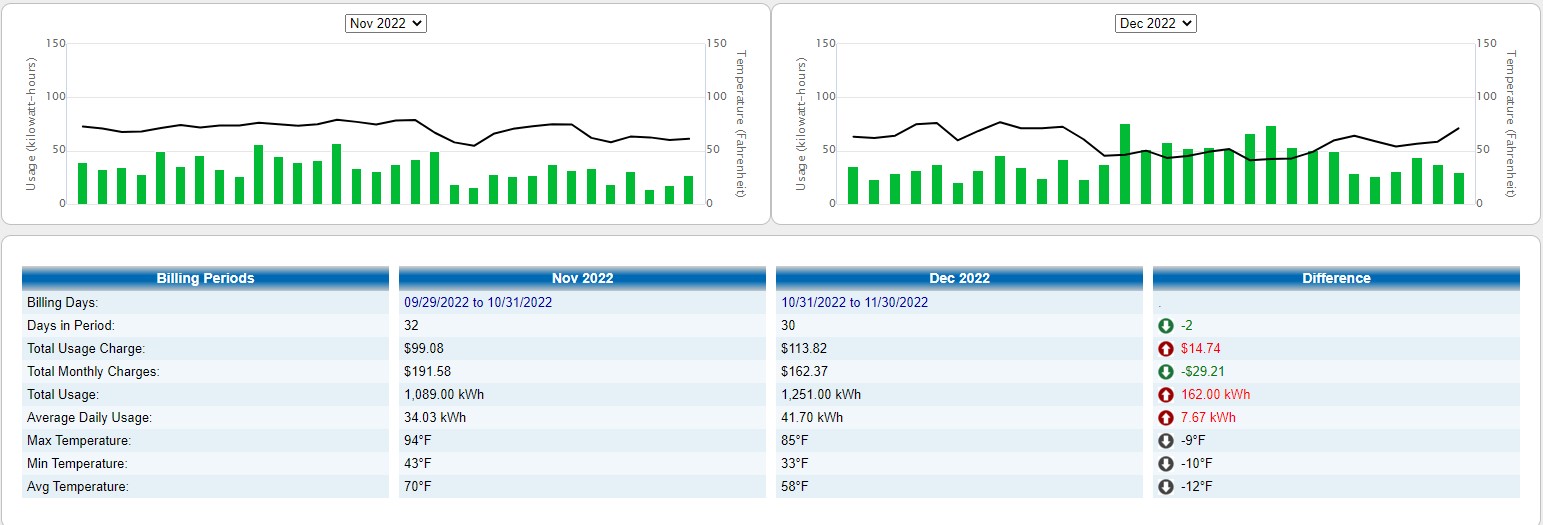Click the Min Temperature row label
1543x525 pixels.
[78, 464]
